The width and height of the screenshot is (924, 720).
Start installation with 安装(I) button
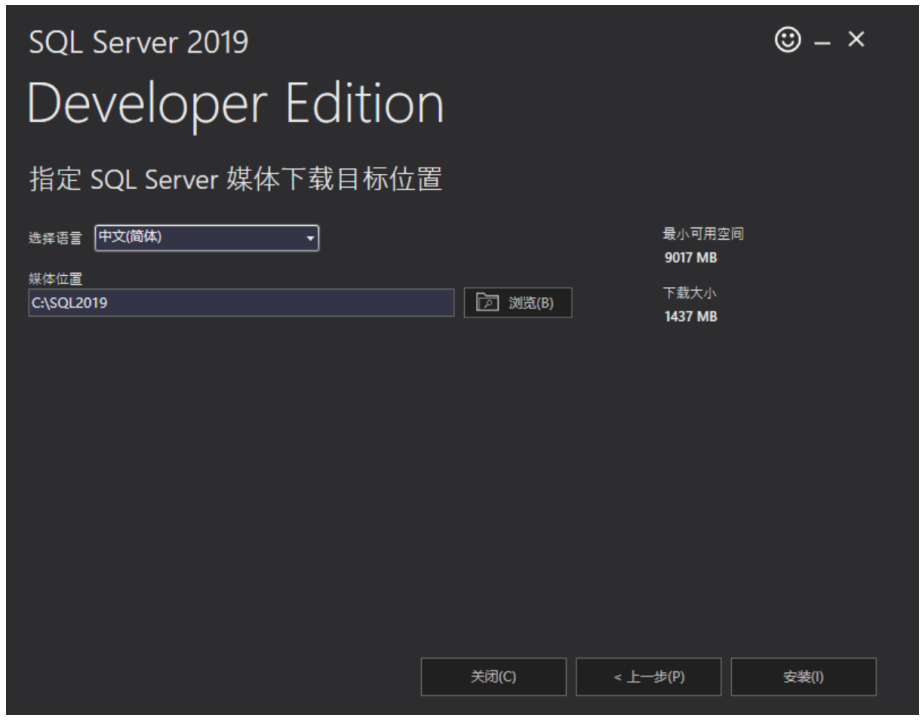pyautogui.click(x=804, y=677)
